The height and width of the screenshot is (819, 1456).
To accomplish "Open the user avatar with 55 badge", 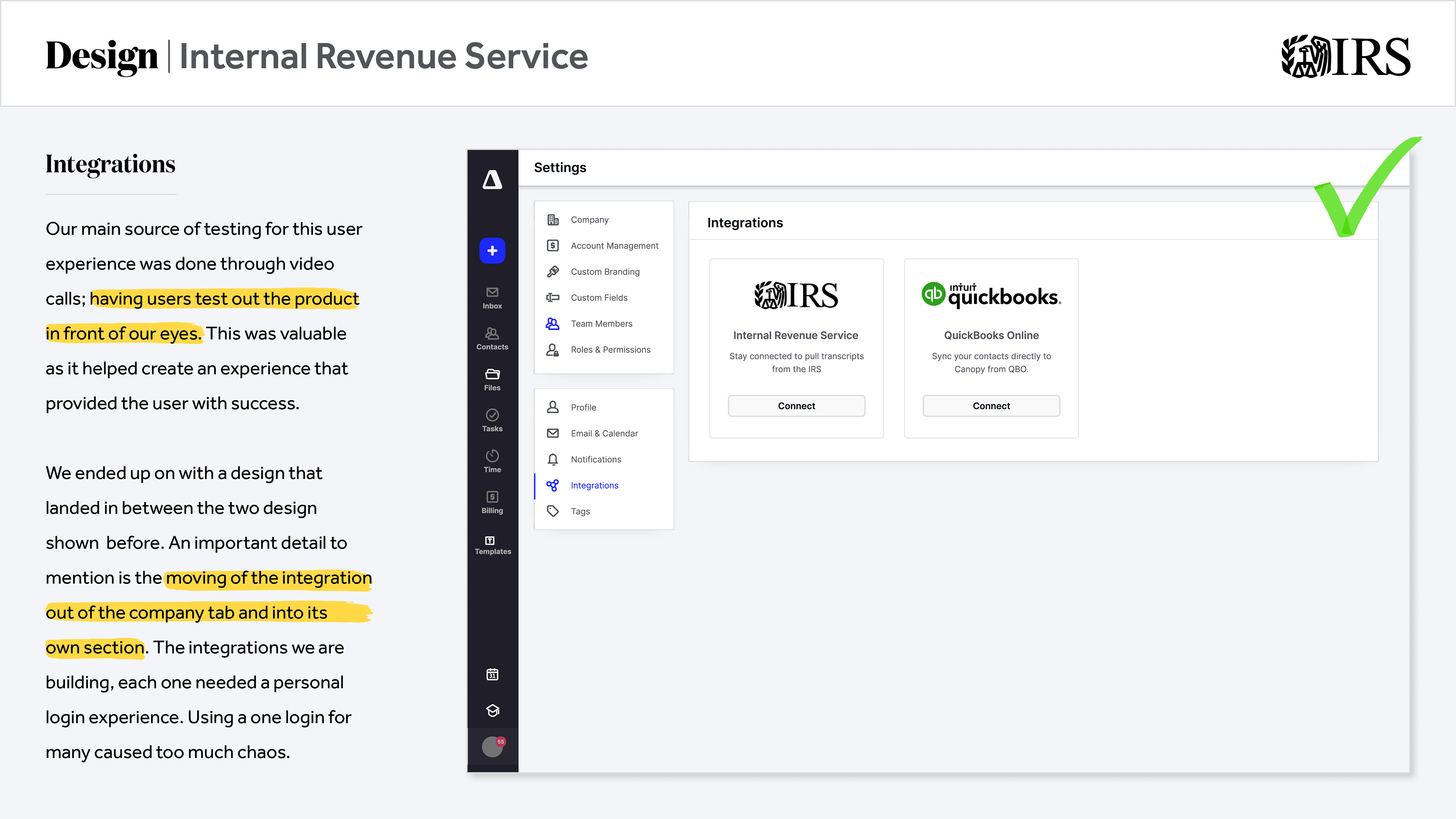I will pos(493,746).
